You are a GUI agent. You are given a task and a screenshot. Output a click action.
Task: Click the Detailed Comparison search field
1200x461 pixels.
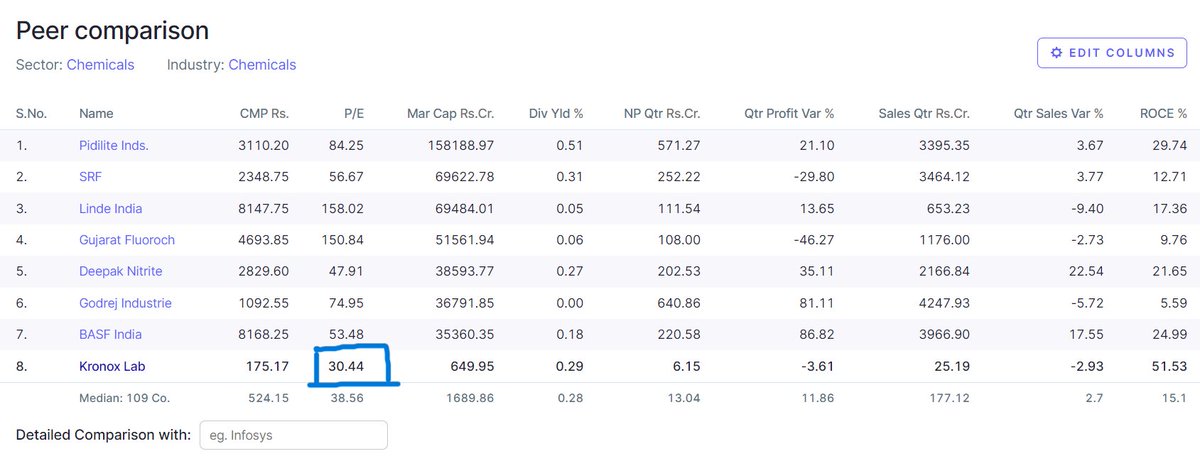click(293, 435)
